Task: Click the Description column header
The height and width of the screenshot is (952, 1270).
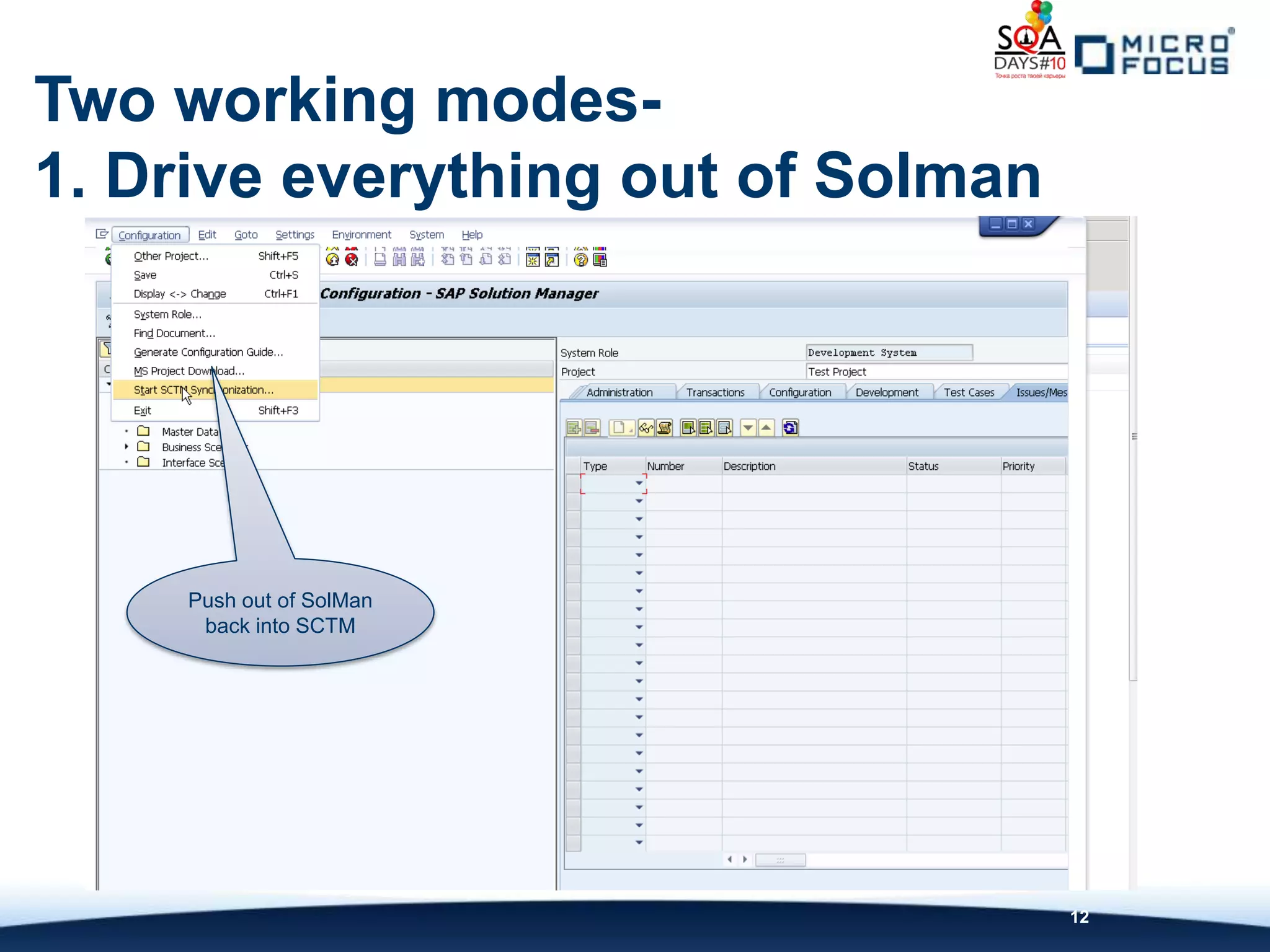Action: (x=814, y=466)
